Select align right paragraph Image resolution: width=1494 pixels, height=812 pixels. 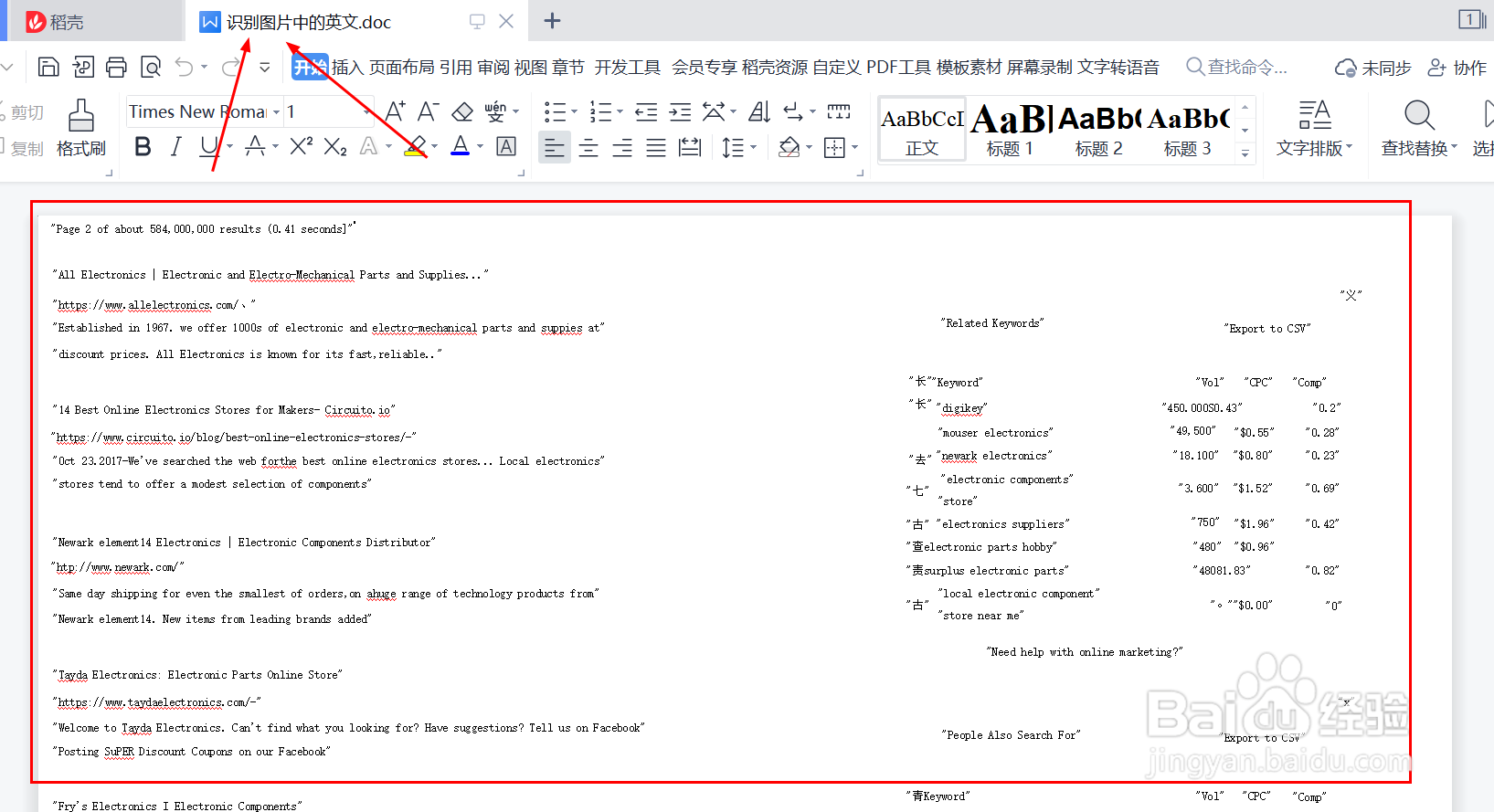[622, 147]
